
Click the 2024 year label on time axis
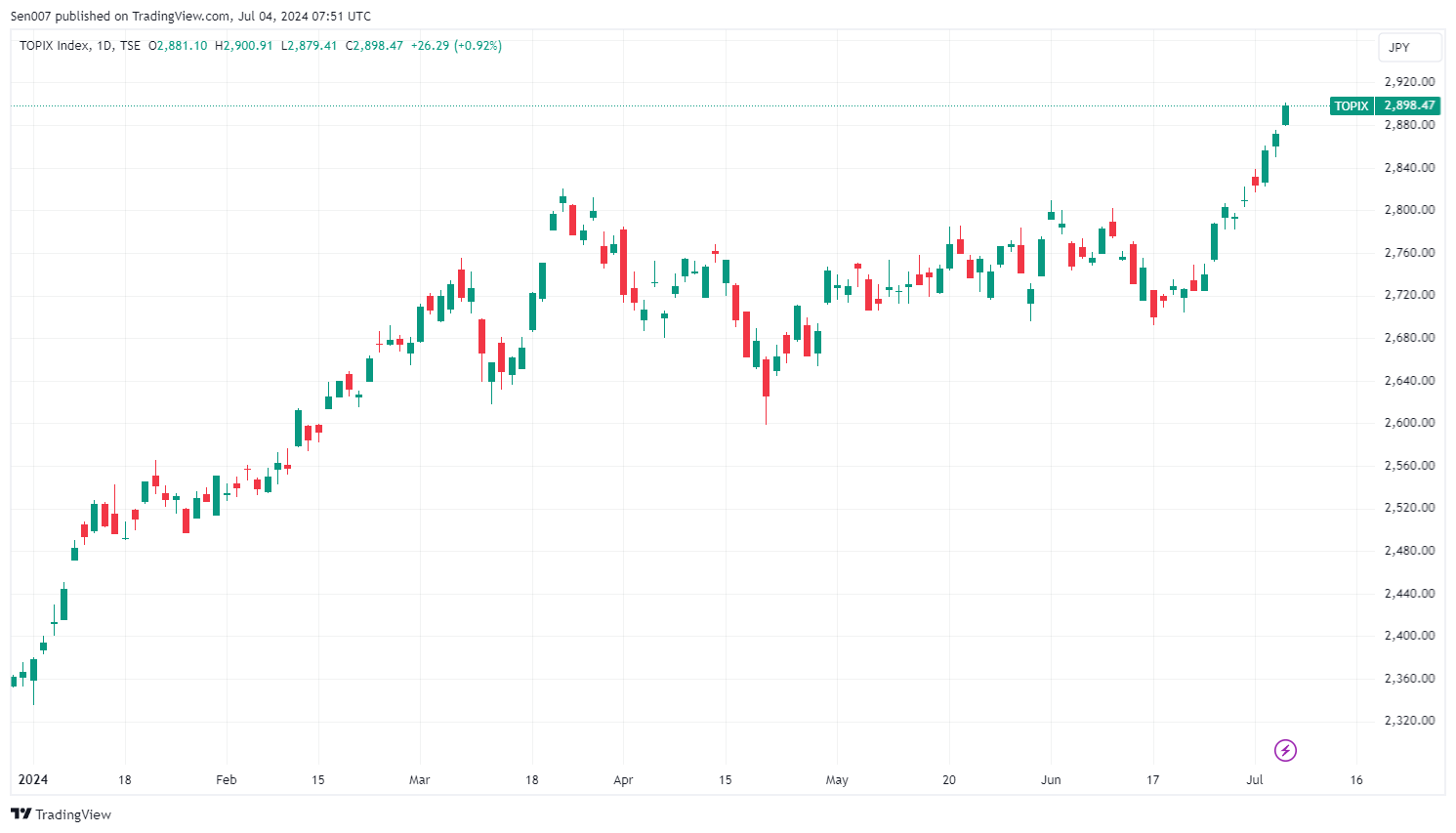[x=32, y=780]
